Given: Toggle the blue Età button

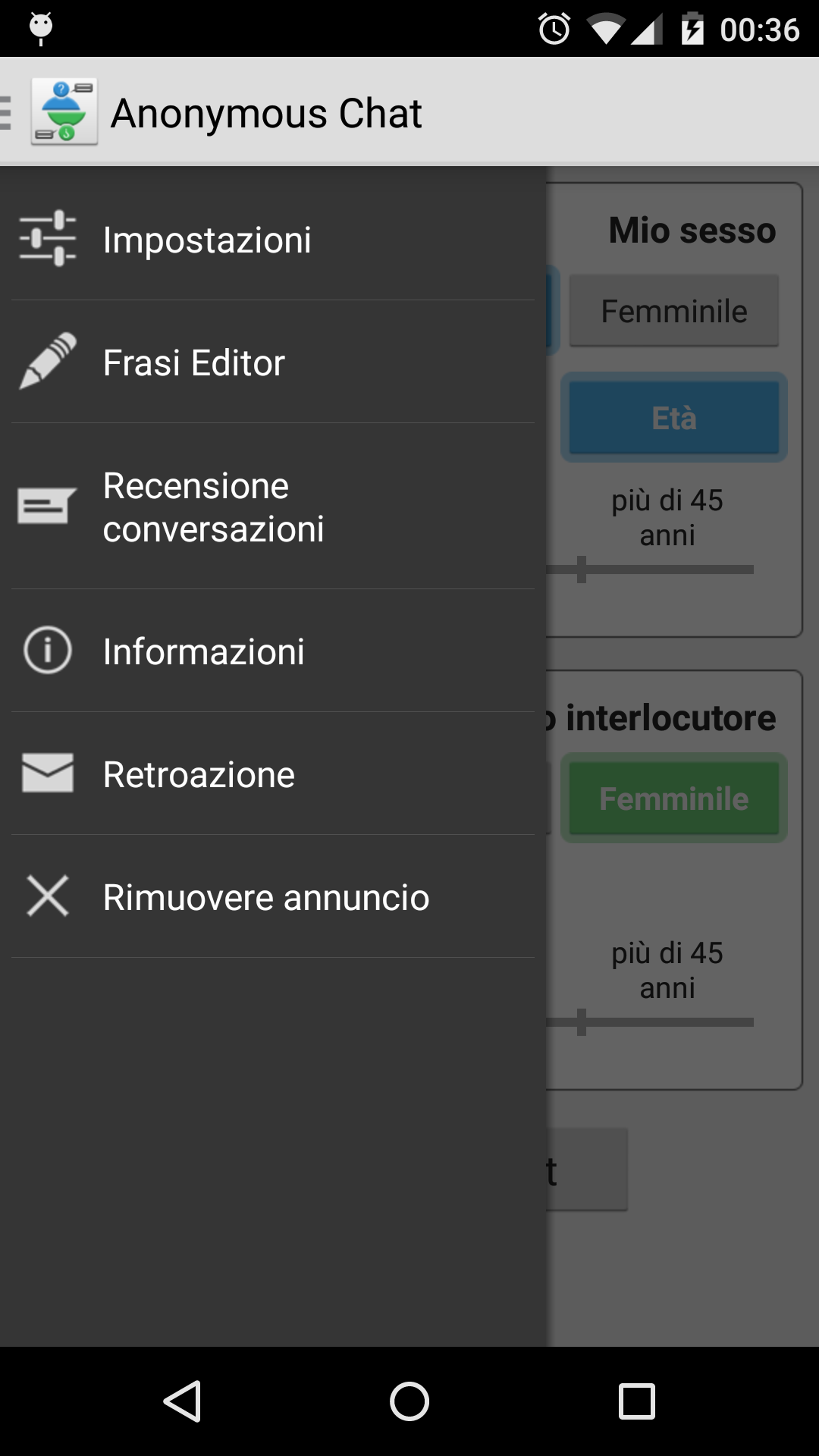Looking at the screenshot, I should point(674,418).
